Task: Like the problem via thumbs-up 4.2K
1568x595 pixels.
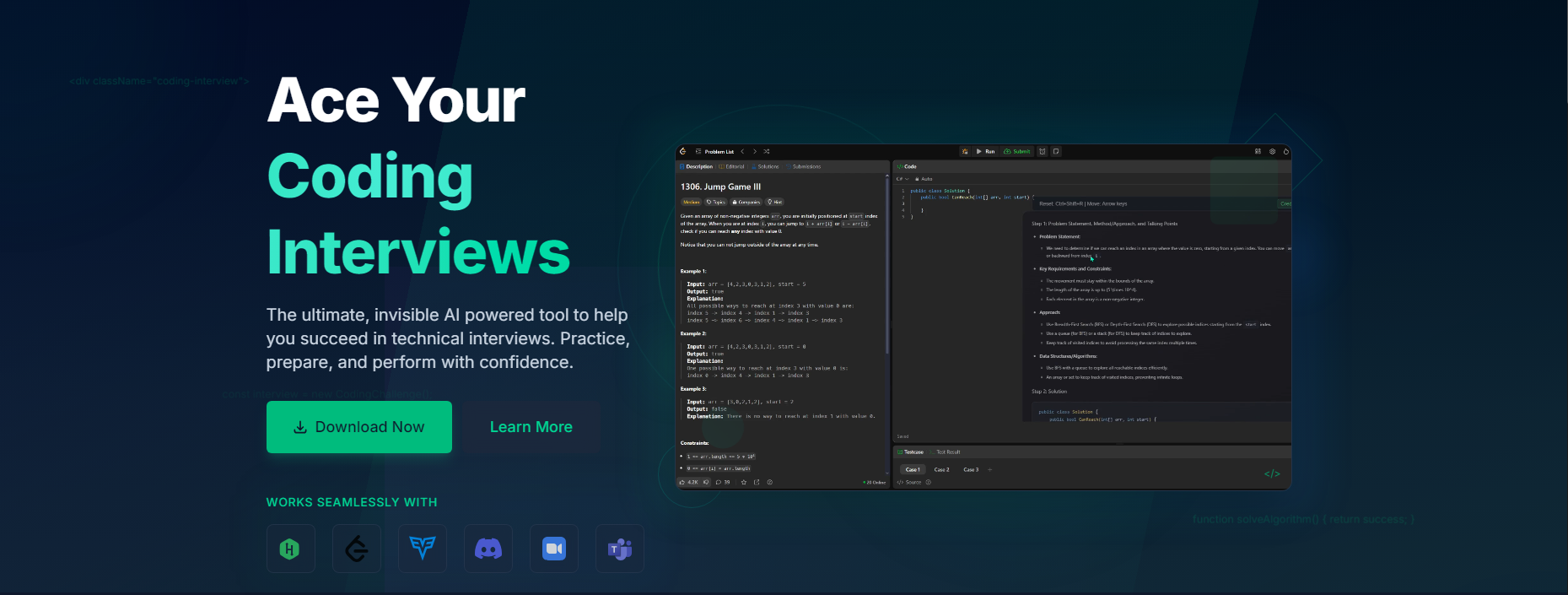Action: [689, 483]
